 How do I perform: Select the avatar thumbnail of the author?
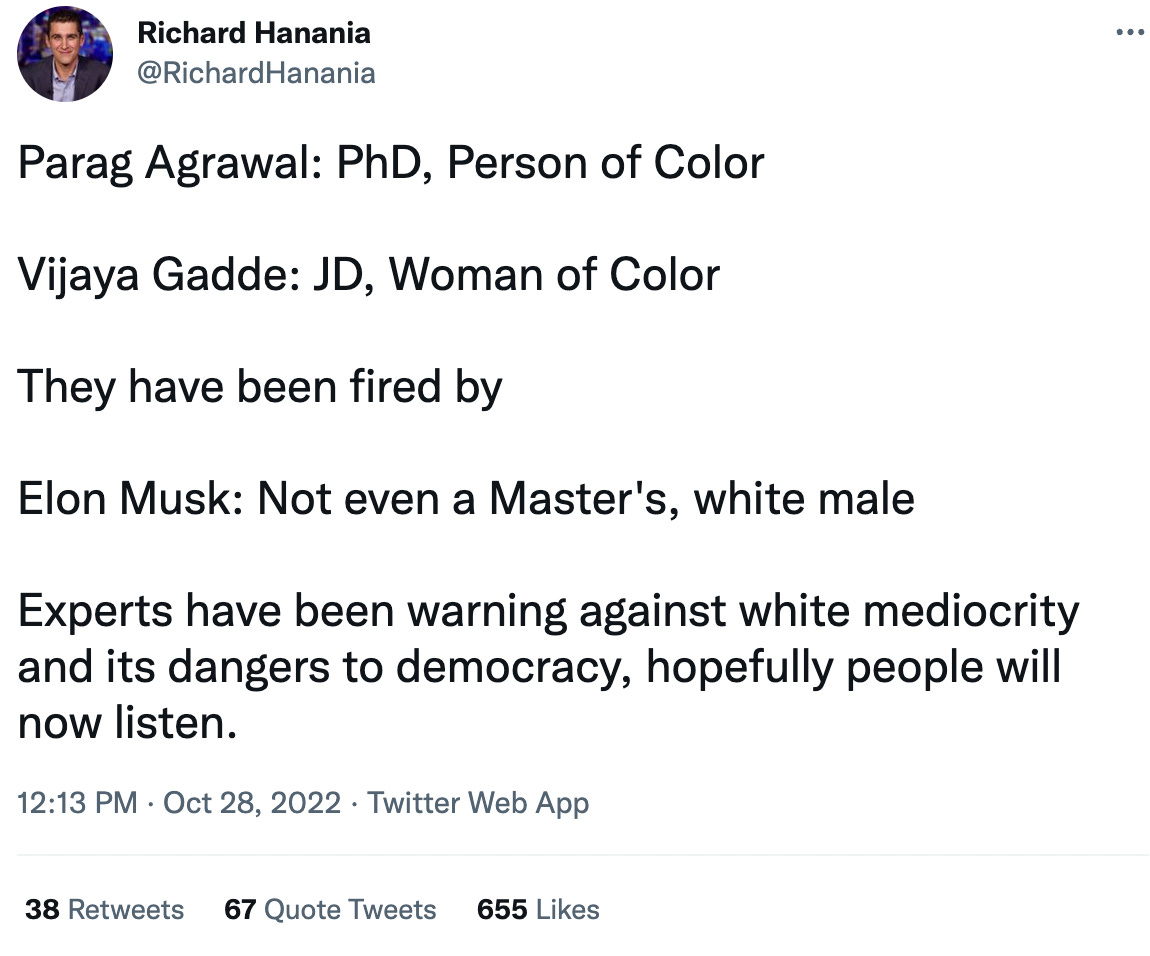point(63,54)
